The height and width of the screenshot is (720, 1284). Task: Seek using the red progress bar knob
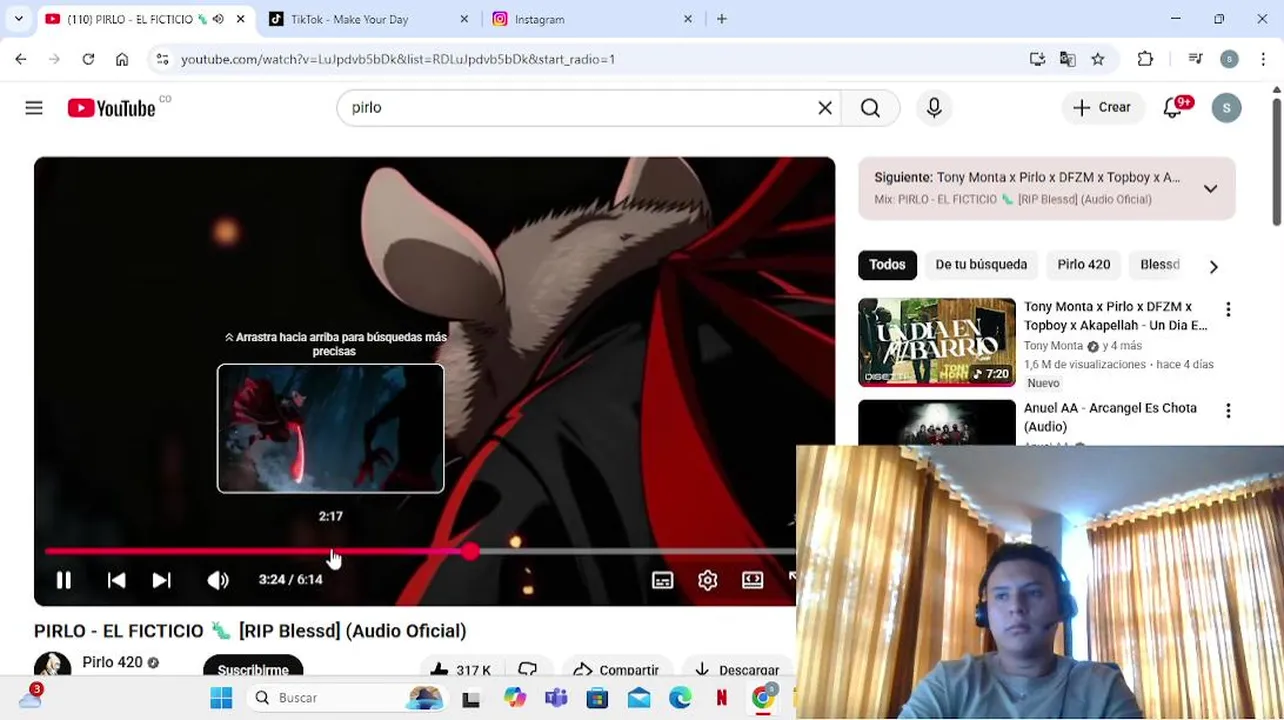coord(470,551)
